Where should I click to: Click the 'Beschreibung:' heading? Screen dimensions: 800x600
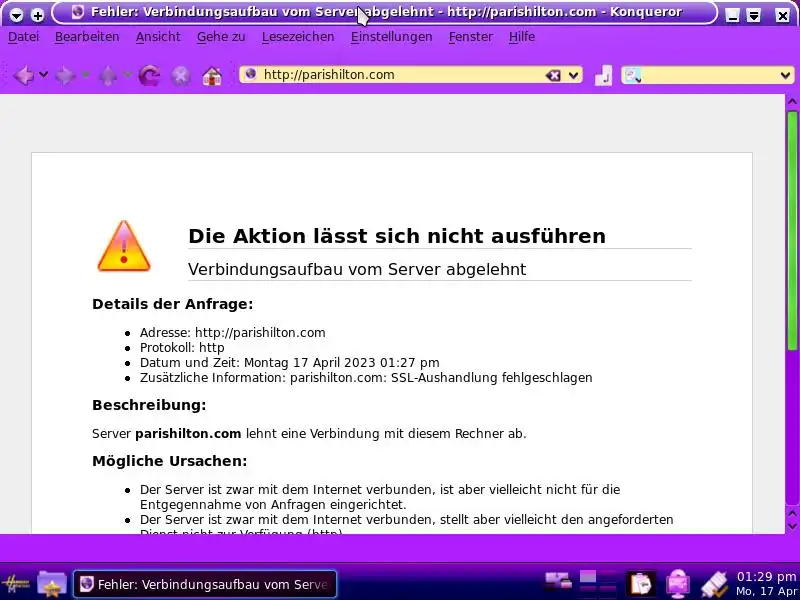pyautogui.click(x=149, y=405)
